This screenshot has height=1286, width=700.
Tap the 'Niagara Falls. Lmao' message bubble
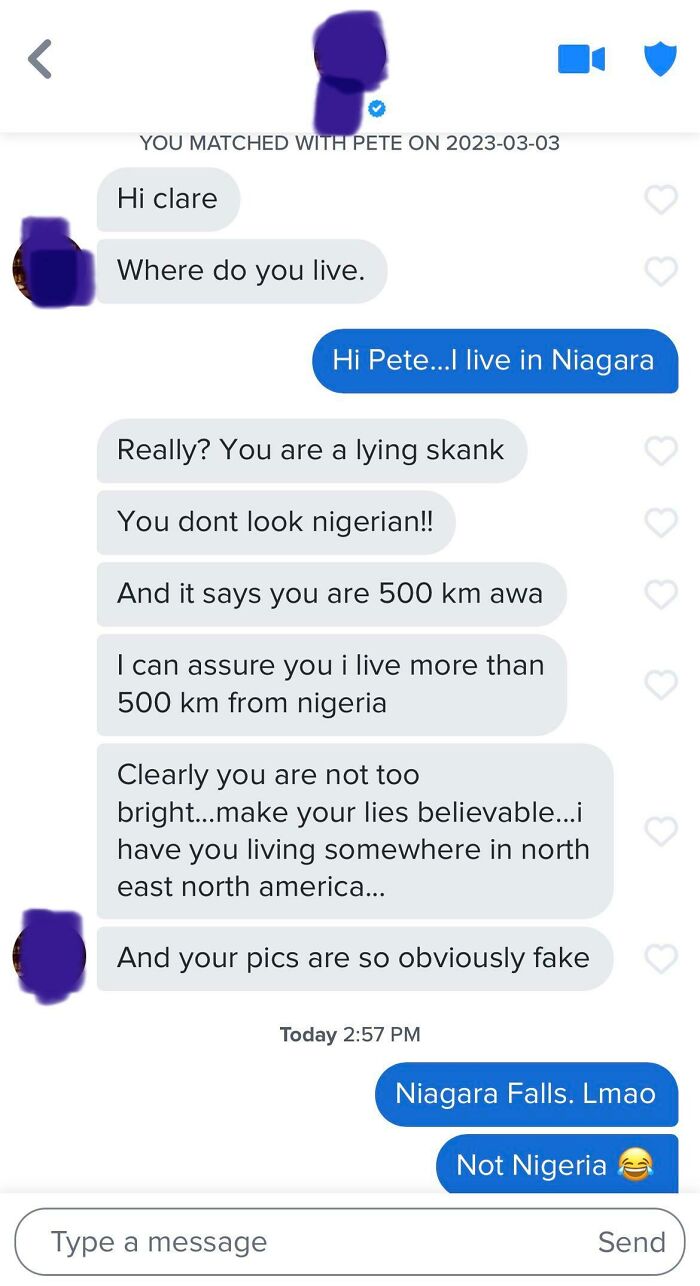(x=526, y=1094)
